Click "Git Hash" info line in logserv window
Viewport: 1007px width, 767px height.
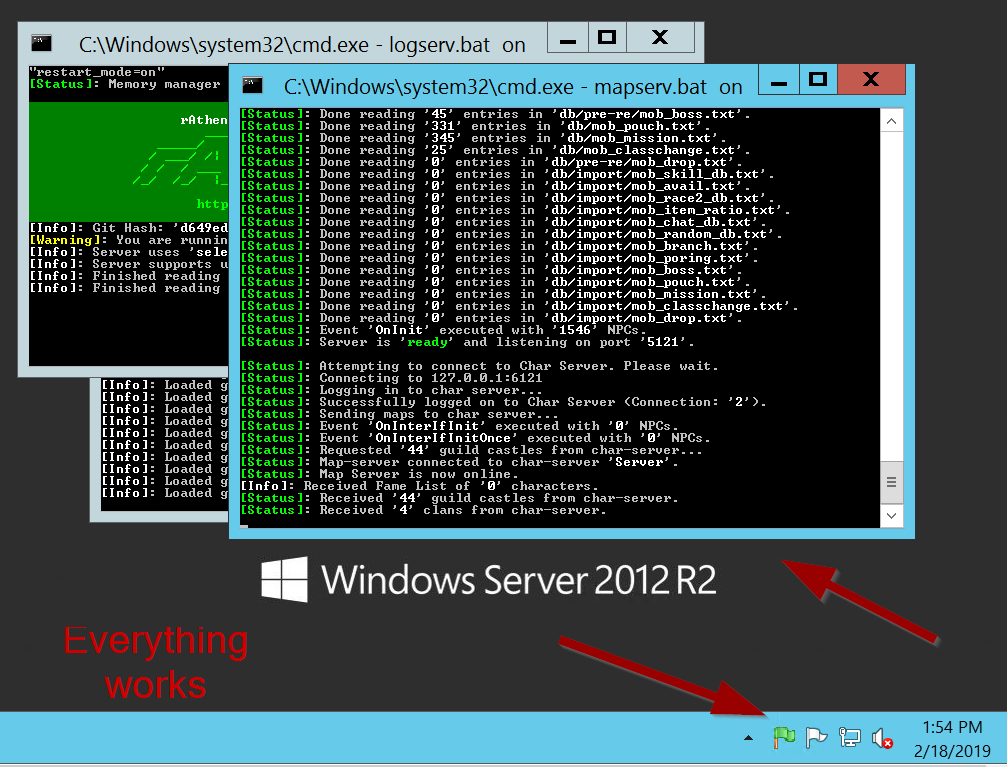click(129, 228)
